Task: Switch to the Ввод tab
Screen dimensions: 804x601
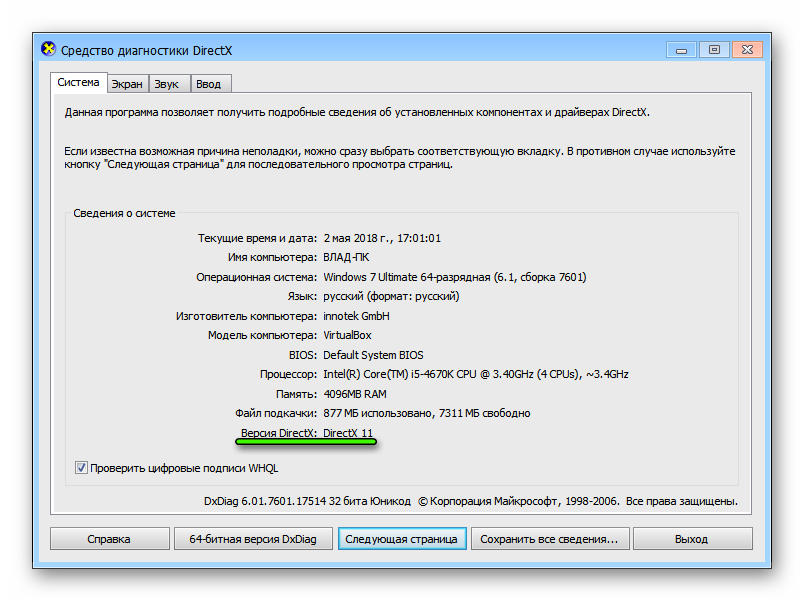Action: click(209, 84)
